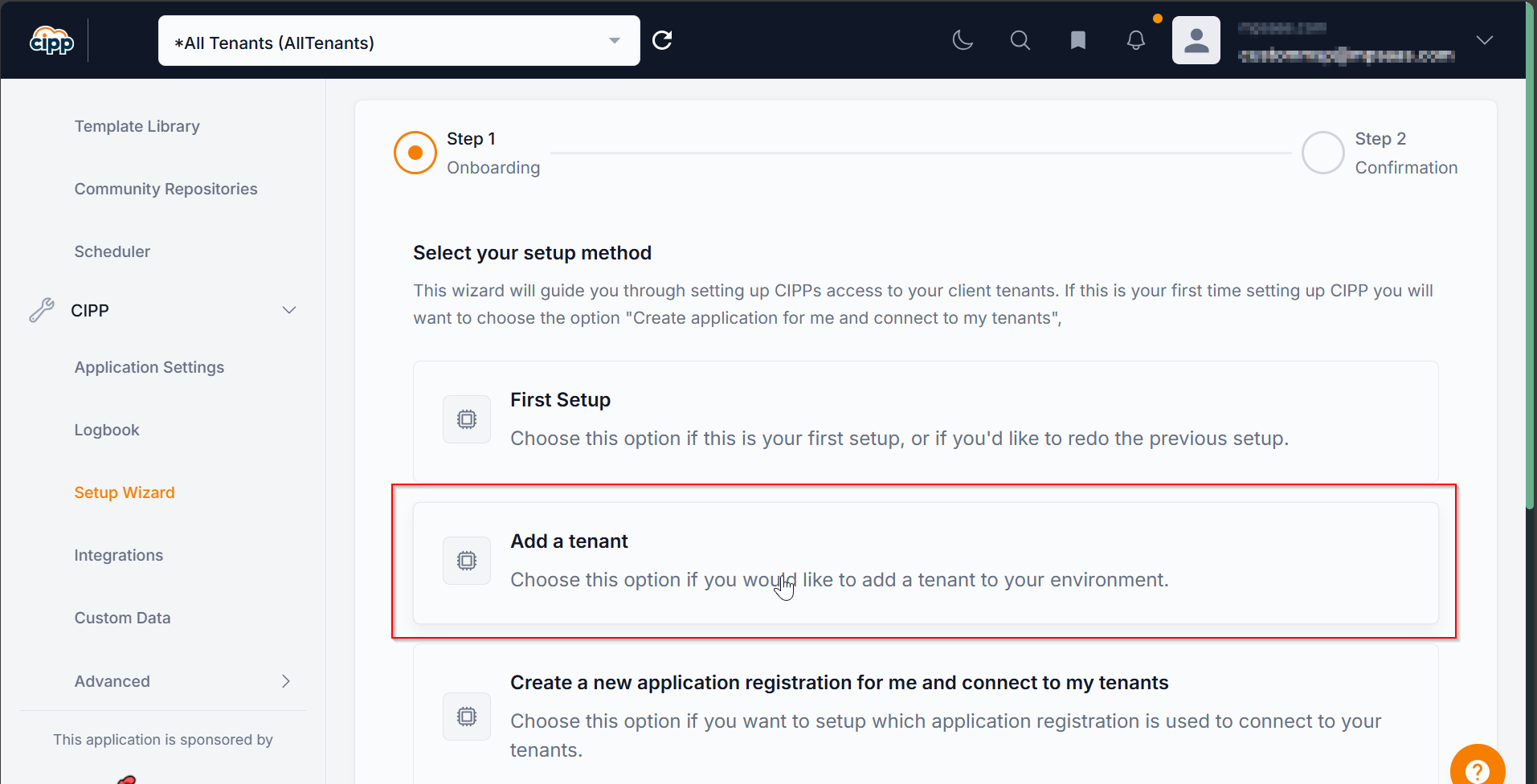Click the page vertical scrollbar

[x=1531, y=257]
